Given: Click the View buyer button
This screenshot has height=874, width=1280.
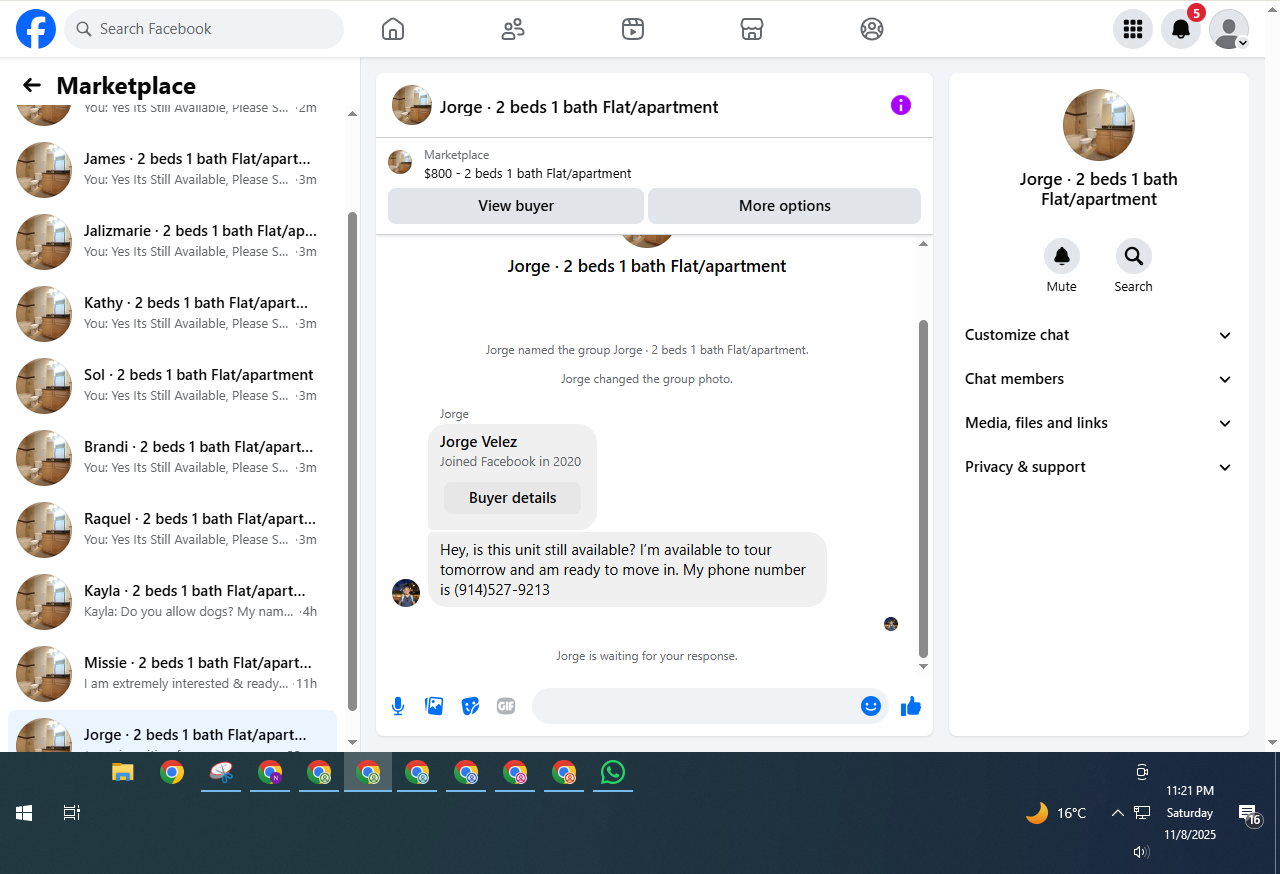Looking at the screenshot, I should (516, 206).
